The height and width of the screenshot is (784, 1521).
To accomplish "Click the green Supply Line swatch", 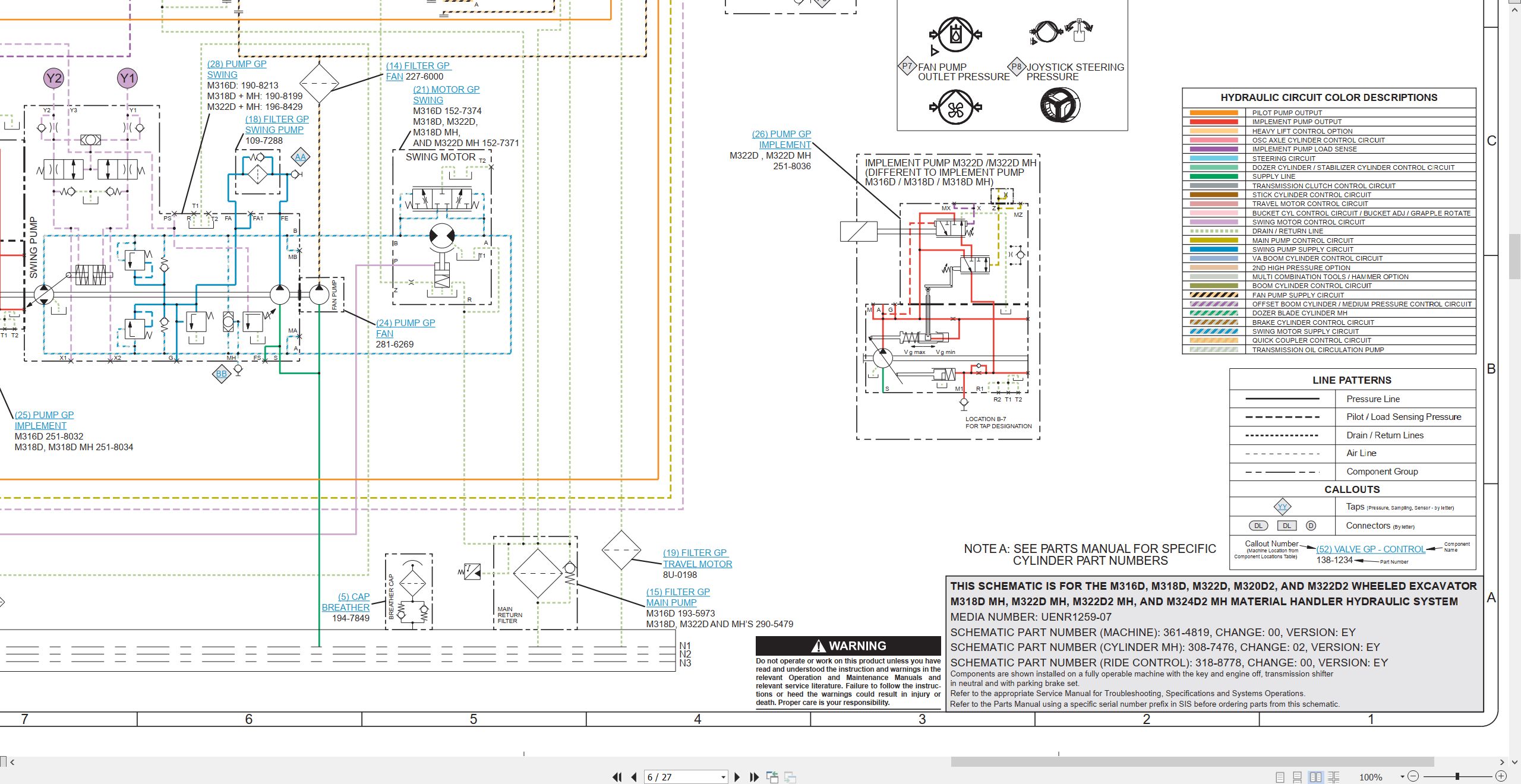I will pyautogui.click(x=1213, y=176).
